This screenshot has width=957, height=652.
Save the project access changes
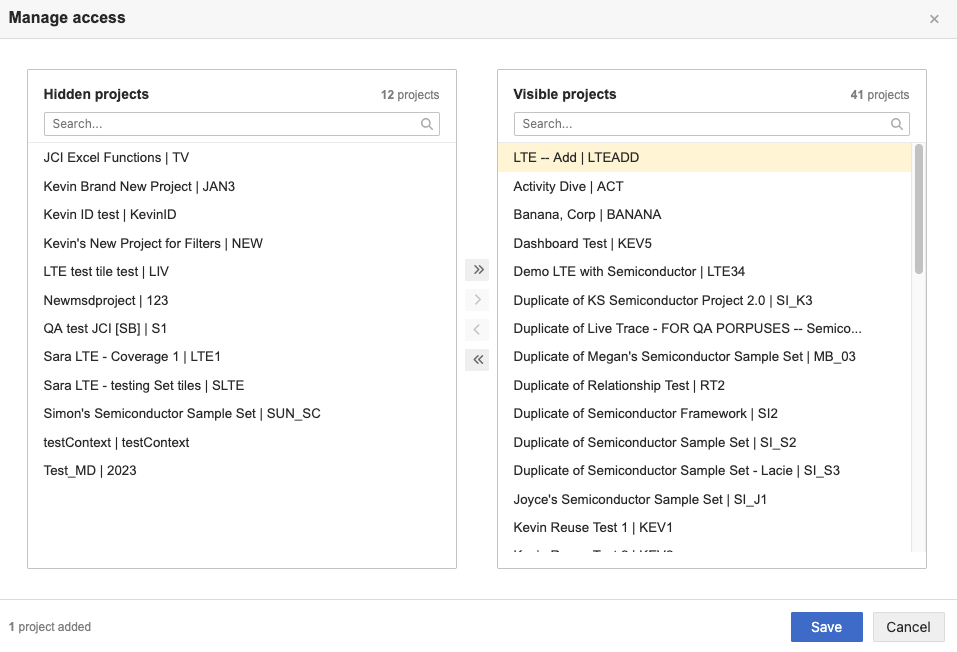coord(826,627)
